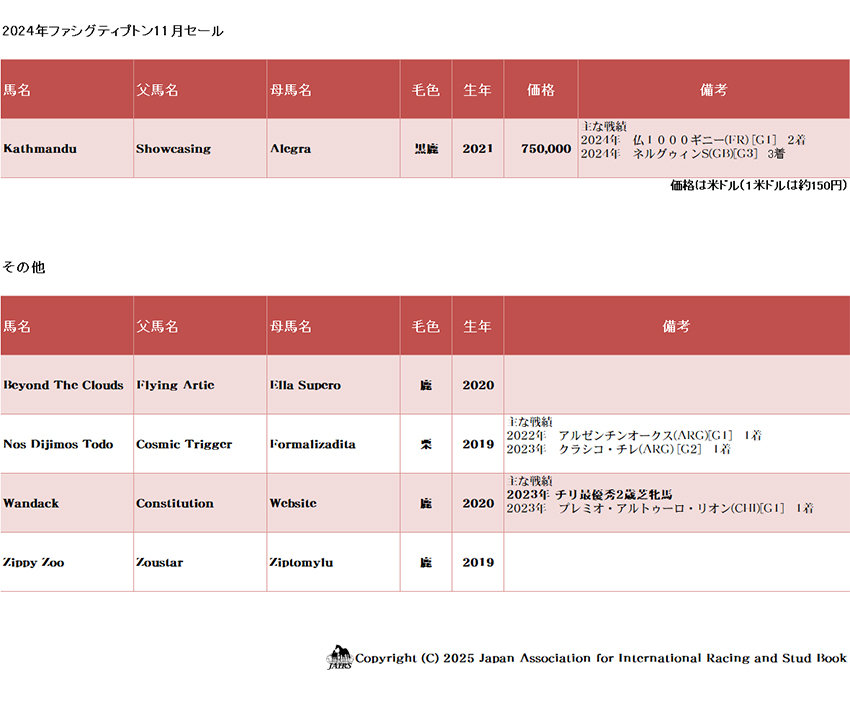Image resolution: width=850 pixels, height=710 pixels.
Task: Click dam name Ziptomylu
Action: (301, 562)
